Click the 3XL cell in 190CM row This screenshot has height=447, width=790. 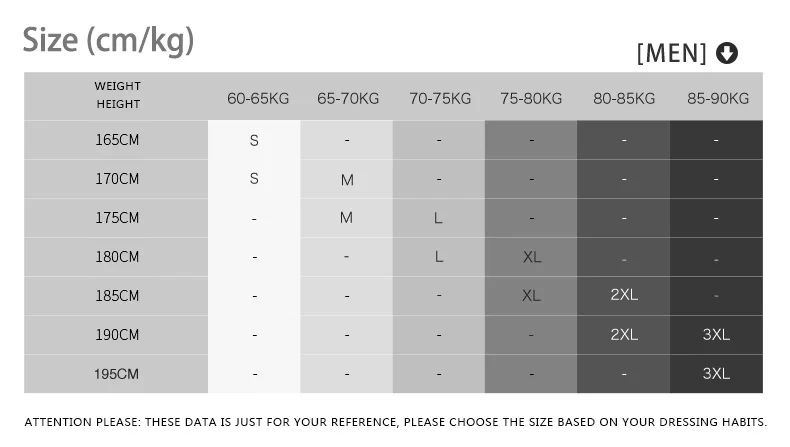coord(716,335)
